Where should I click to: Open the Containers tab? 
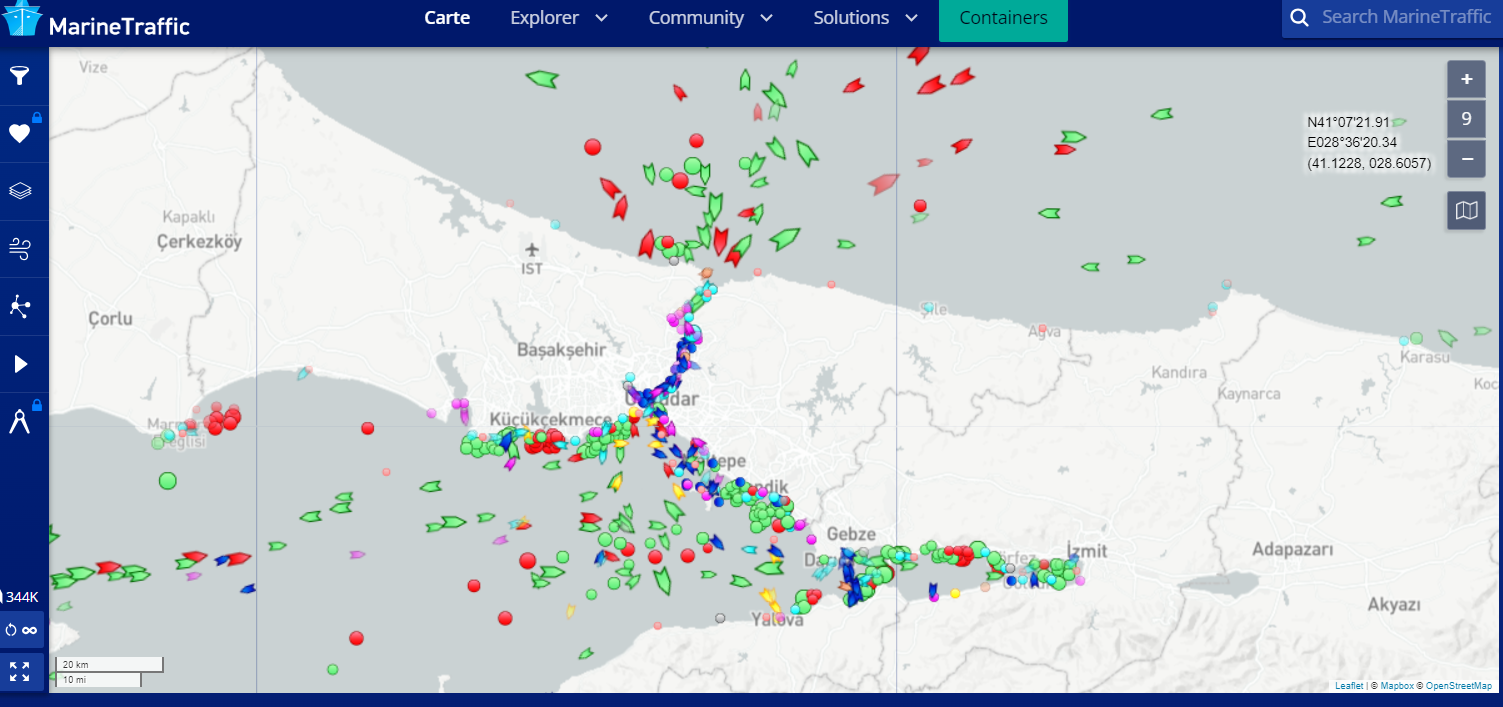pos(1003,20)
